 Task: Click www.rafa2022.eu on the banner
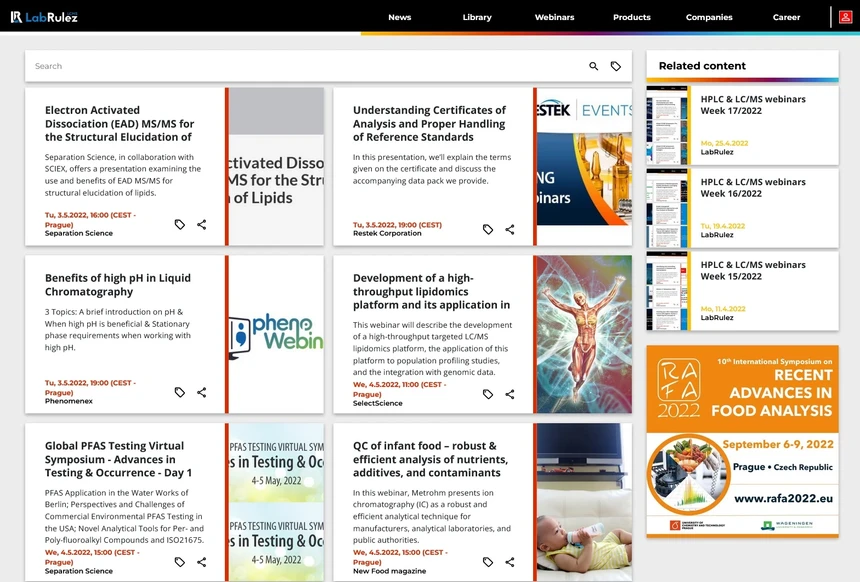[783, 499]
